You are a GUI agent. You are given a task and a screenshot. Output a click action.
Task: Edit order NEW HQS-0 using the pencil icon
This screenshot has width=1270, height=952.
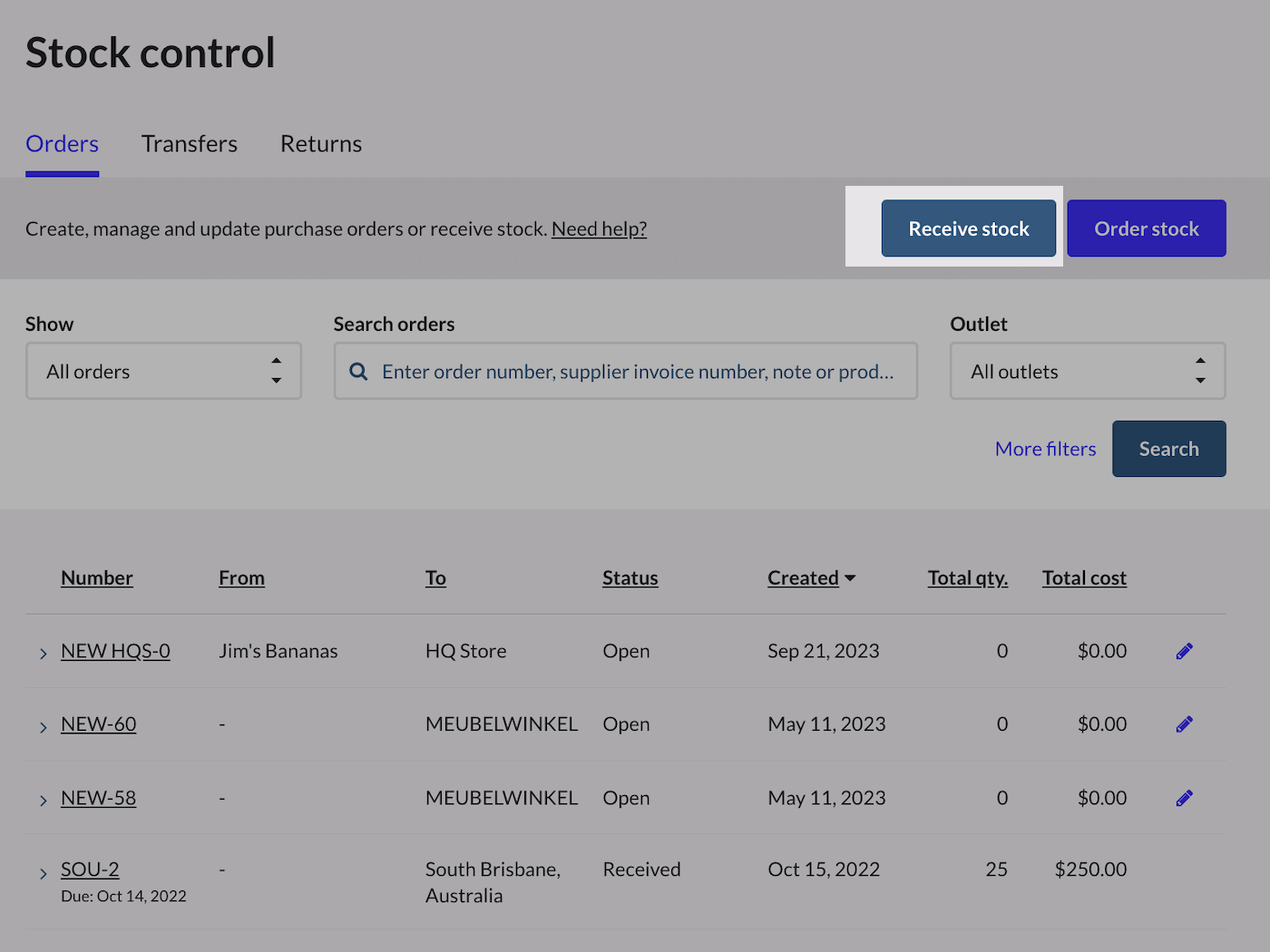1184,651
